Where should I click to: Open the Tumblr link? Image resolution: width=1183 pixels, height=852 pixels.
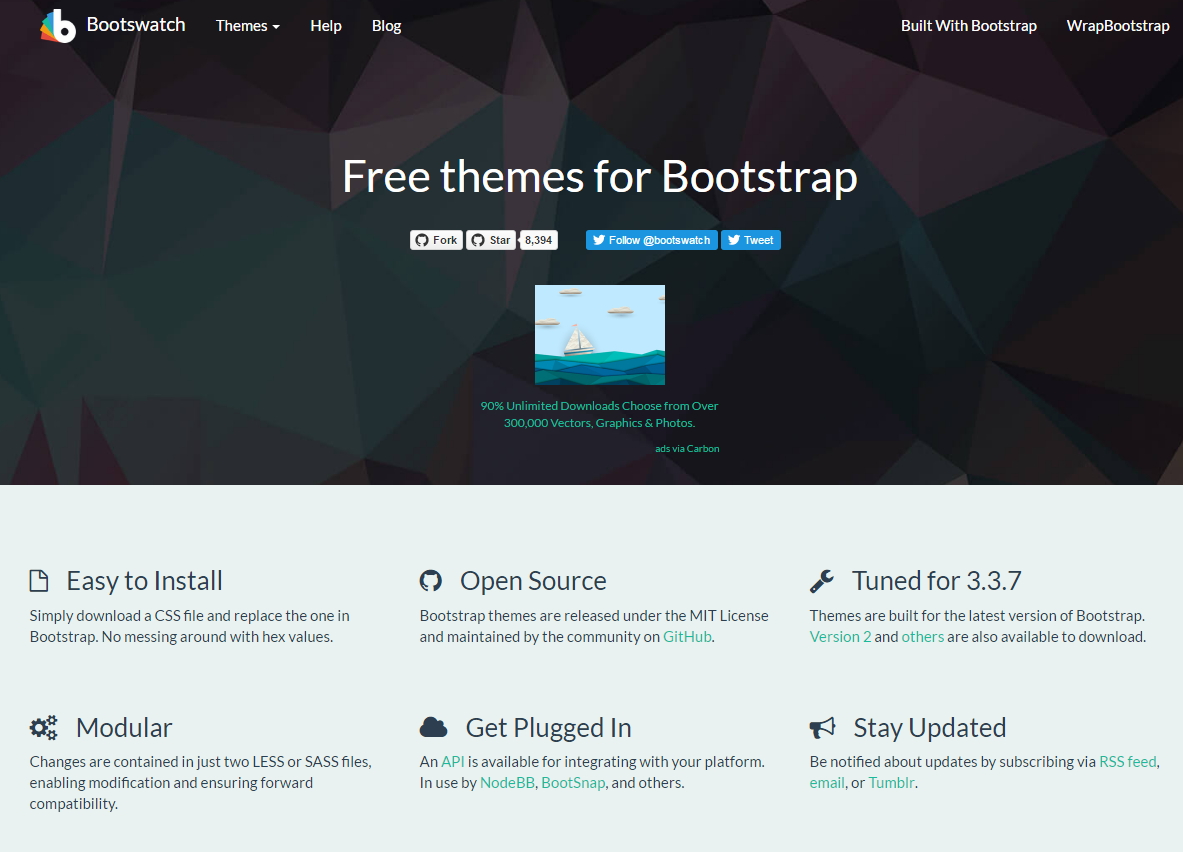892,783
